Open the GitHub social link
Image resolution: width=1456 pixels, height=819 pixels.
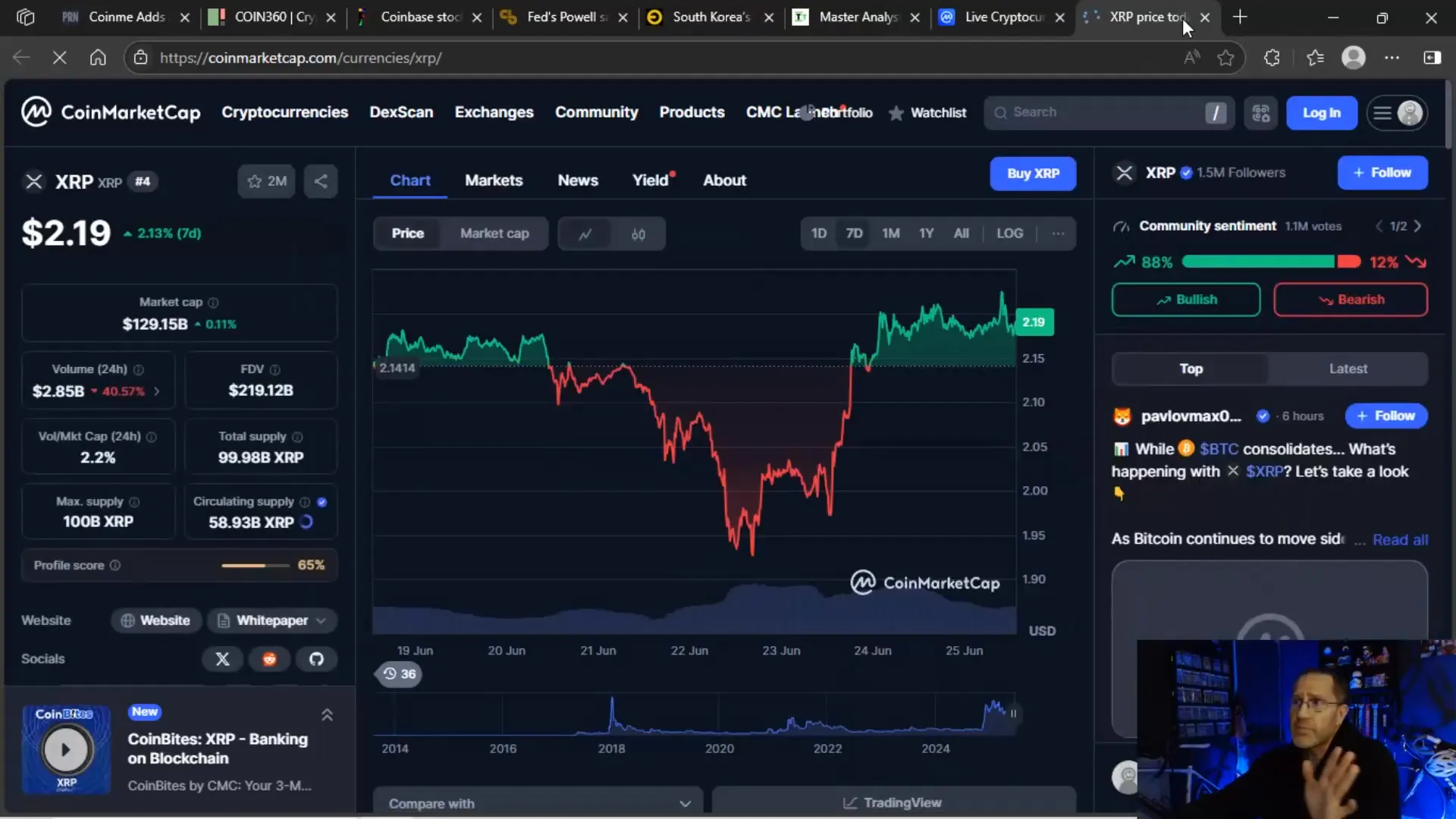point(316,659)
